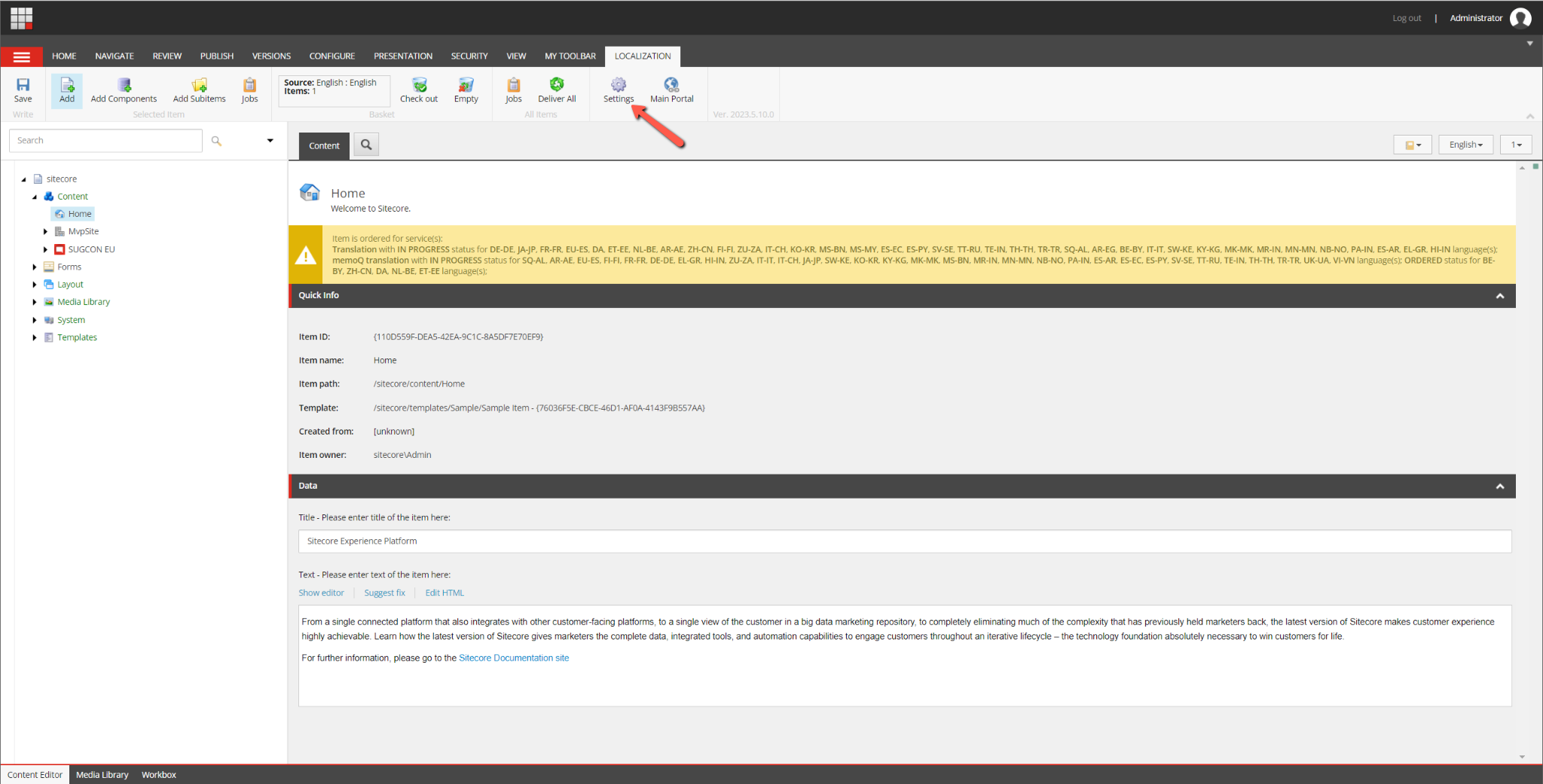Click Log out link
The image size is (1543, 784).
tap(1407, 18)
